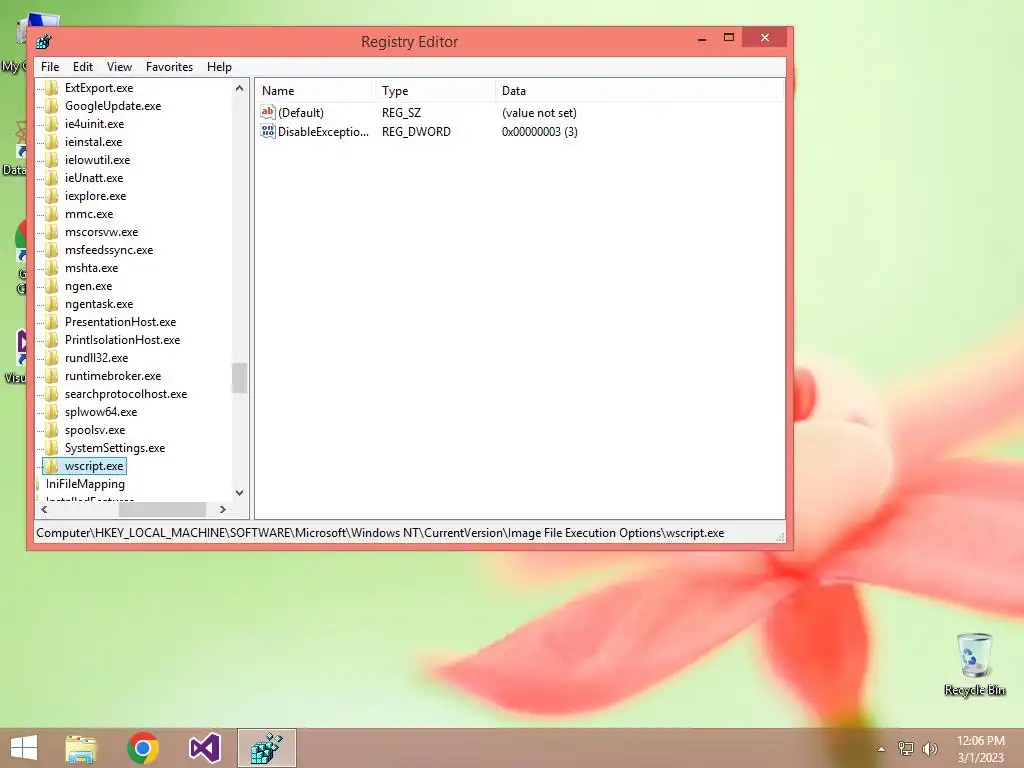Open the Edit menu

tap(82, 67)
